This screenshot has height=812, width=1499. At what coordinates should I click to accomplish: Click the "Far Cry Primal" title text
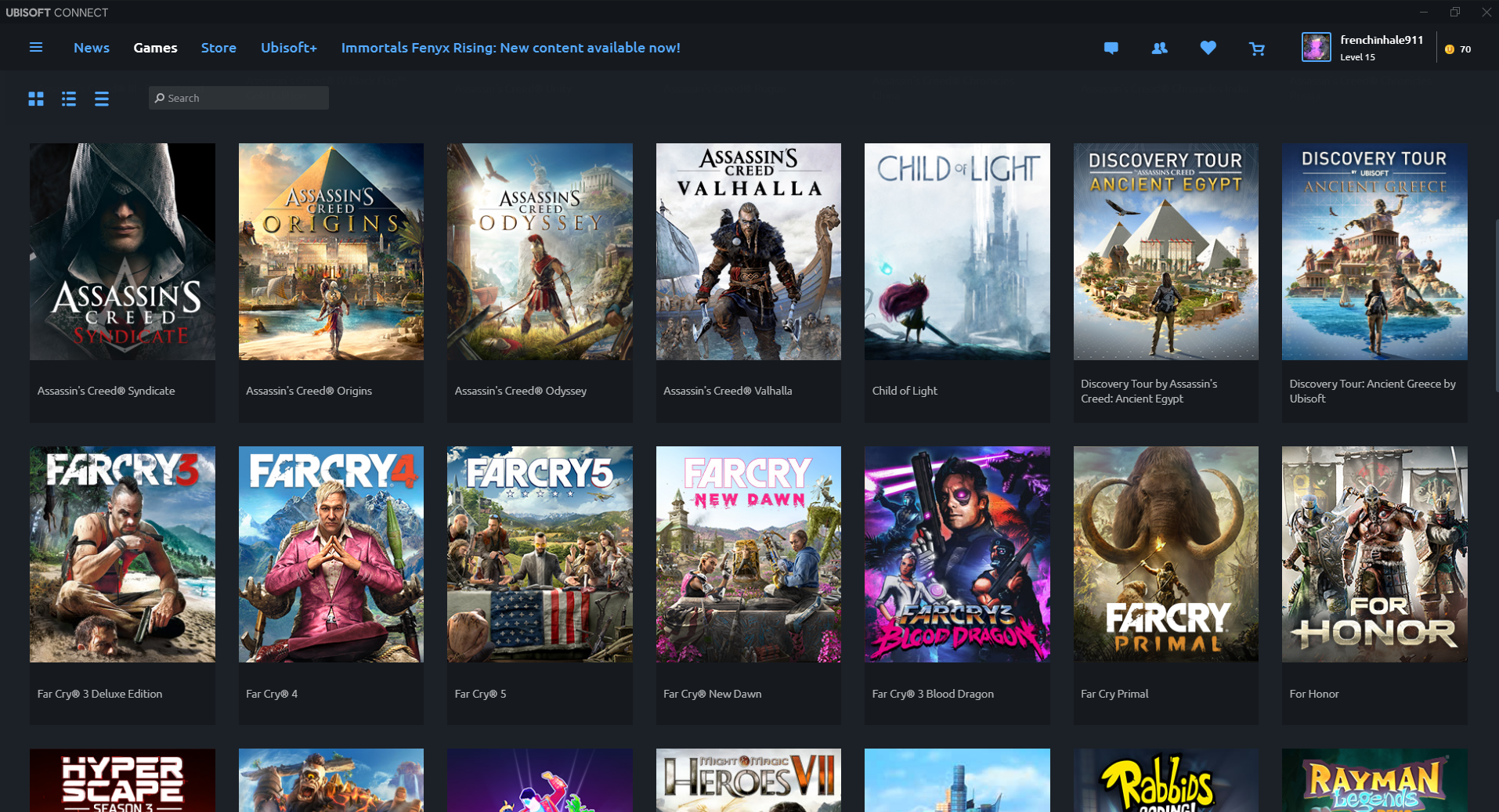[1114, 694]
